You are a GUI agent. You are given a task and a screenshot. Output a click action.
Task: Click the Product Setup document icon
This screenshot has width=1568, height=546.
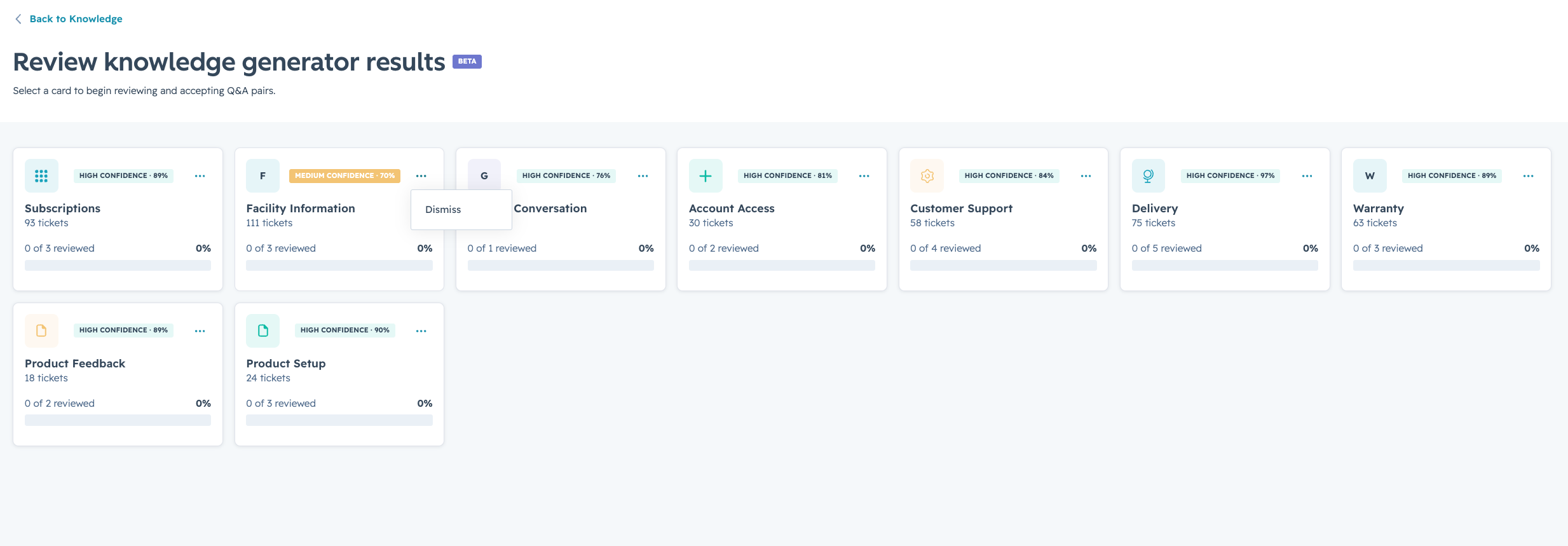click(x=262, y=331)
